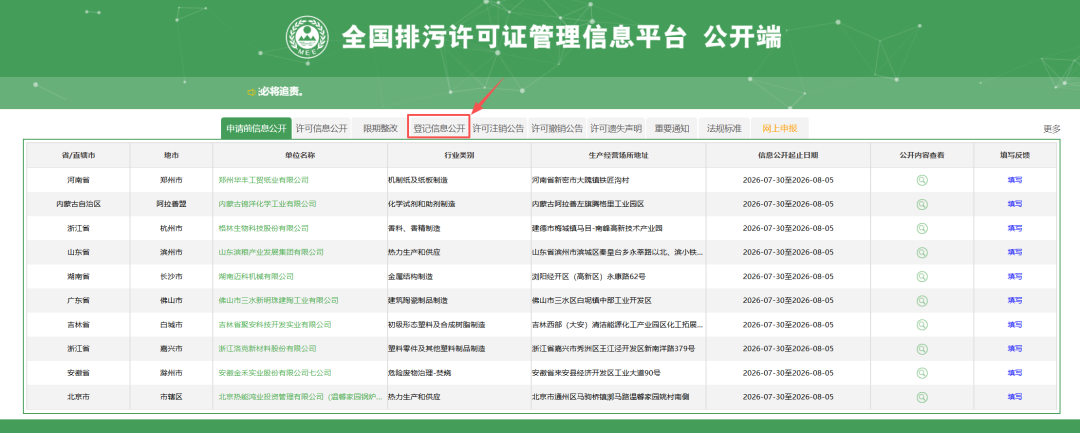The image size is (1080, 433).
Task: Open the orange 网上申报 tab
Action: [780, 129]
